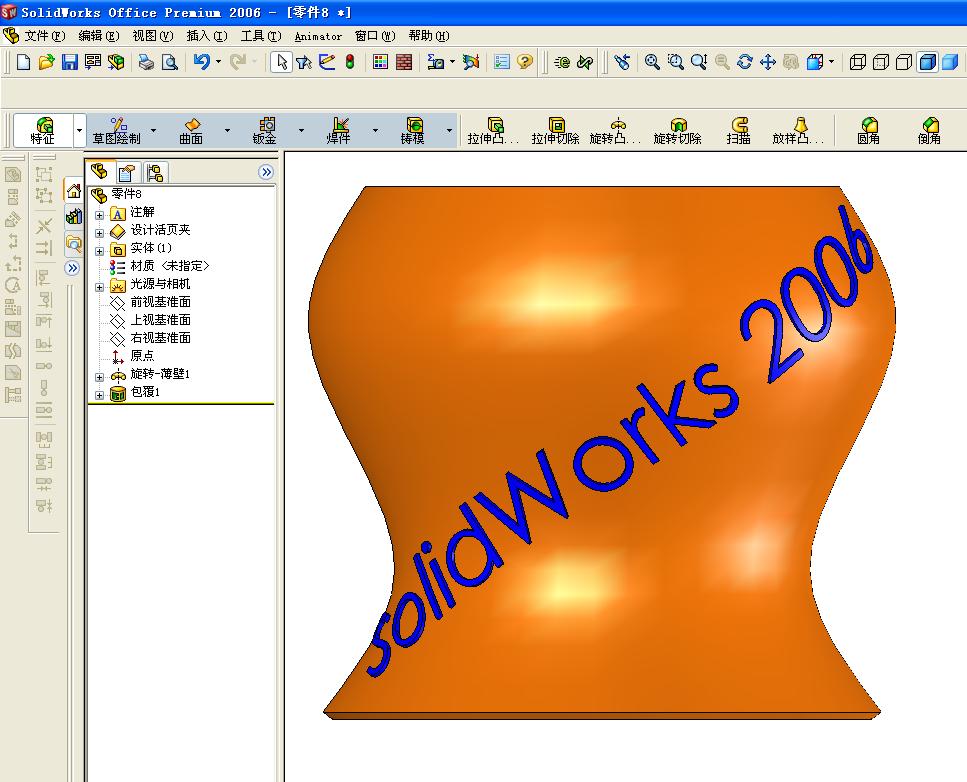The width and height of the screenshot is (967, 782).
Task: Switch to Shaded display mode
Action: click(x=950, y=62)
